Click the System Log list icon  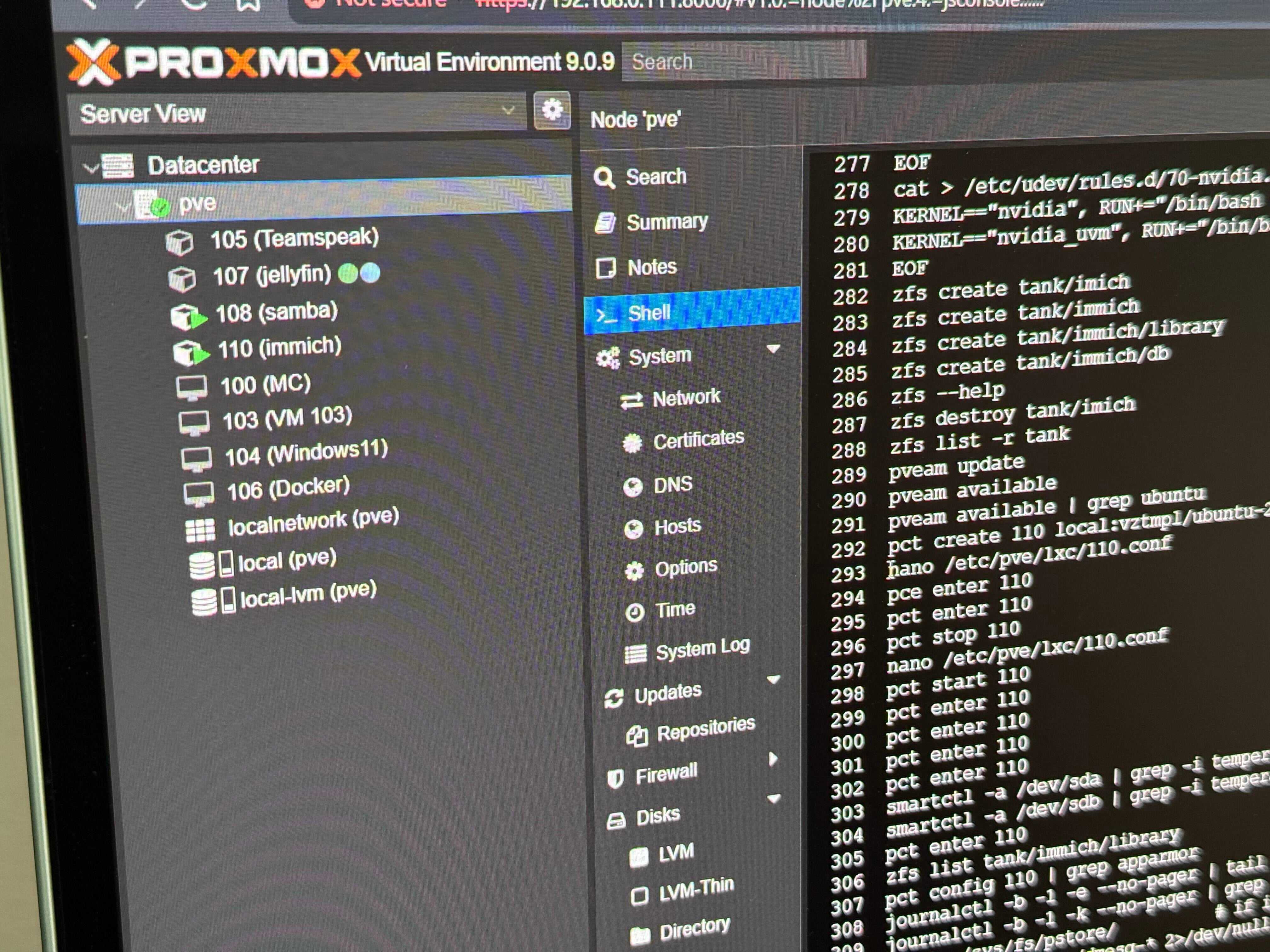636,654
